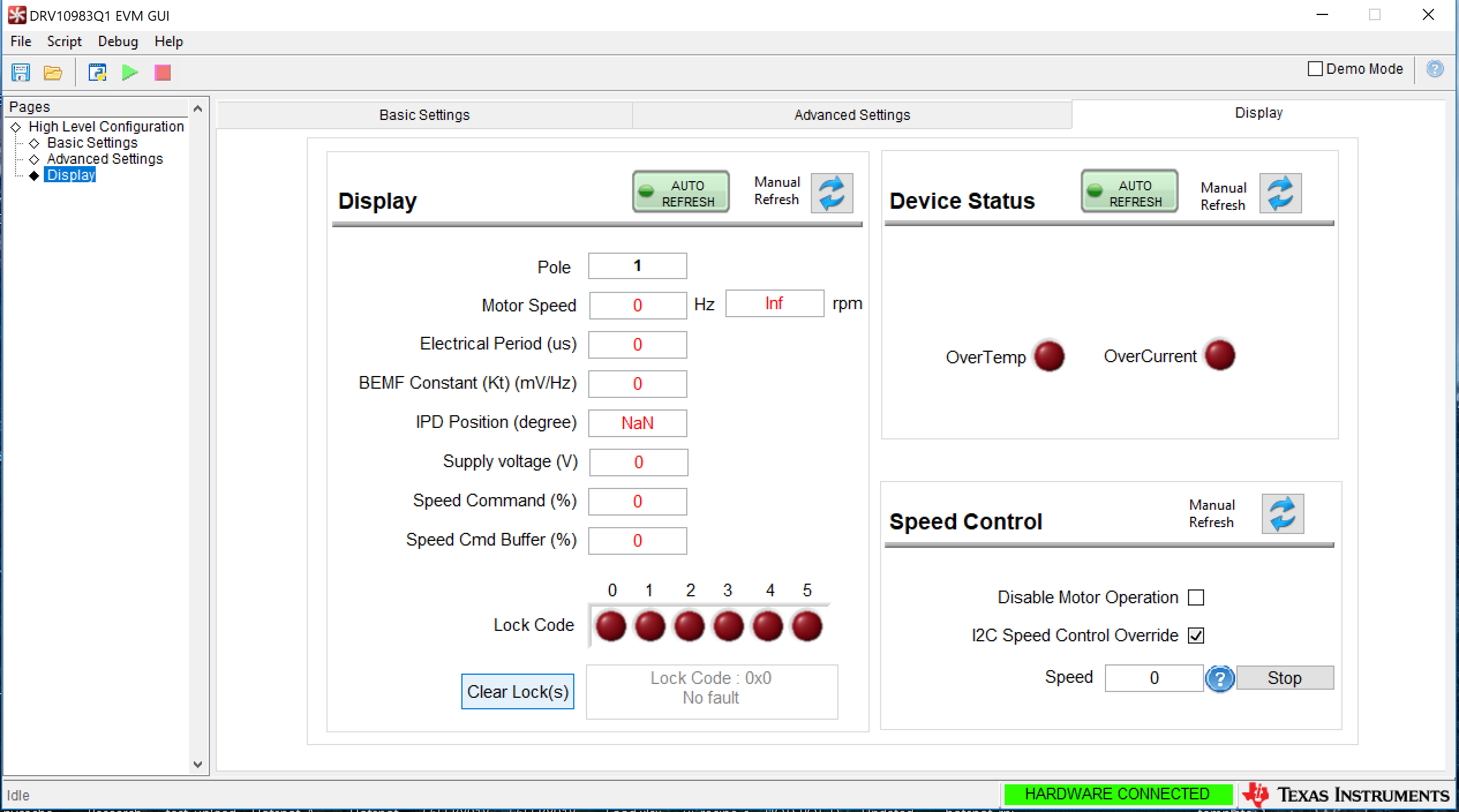Toggle AUTO REFRESH in the Device Status panel
Viewport: 1459px width, 812px height.
(1129, 191)
